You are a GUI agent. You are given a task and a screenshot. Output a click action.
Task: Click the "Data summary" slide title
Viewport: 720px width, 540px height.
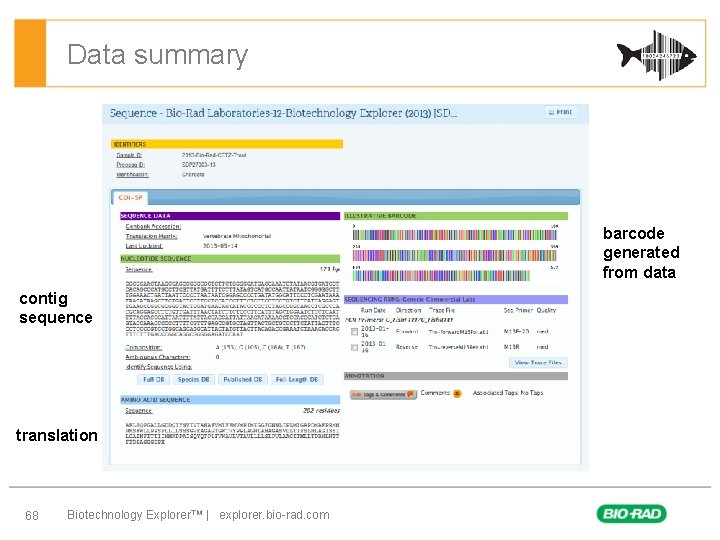tap(158, 55)
